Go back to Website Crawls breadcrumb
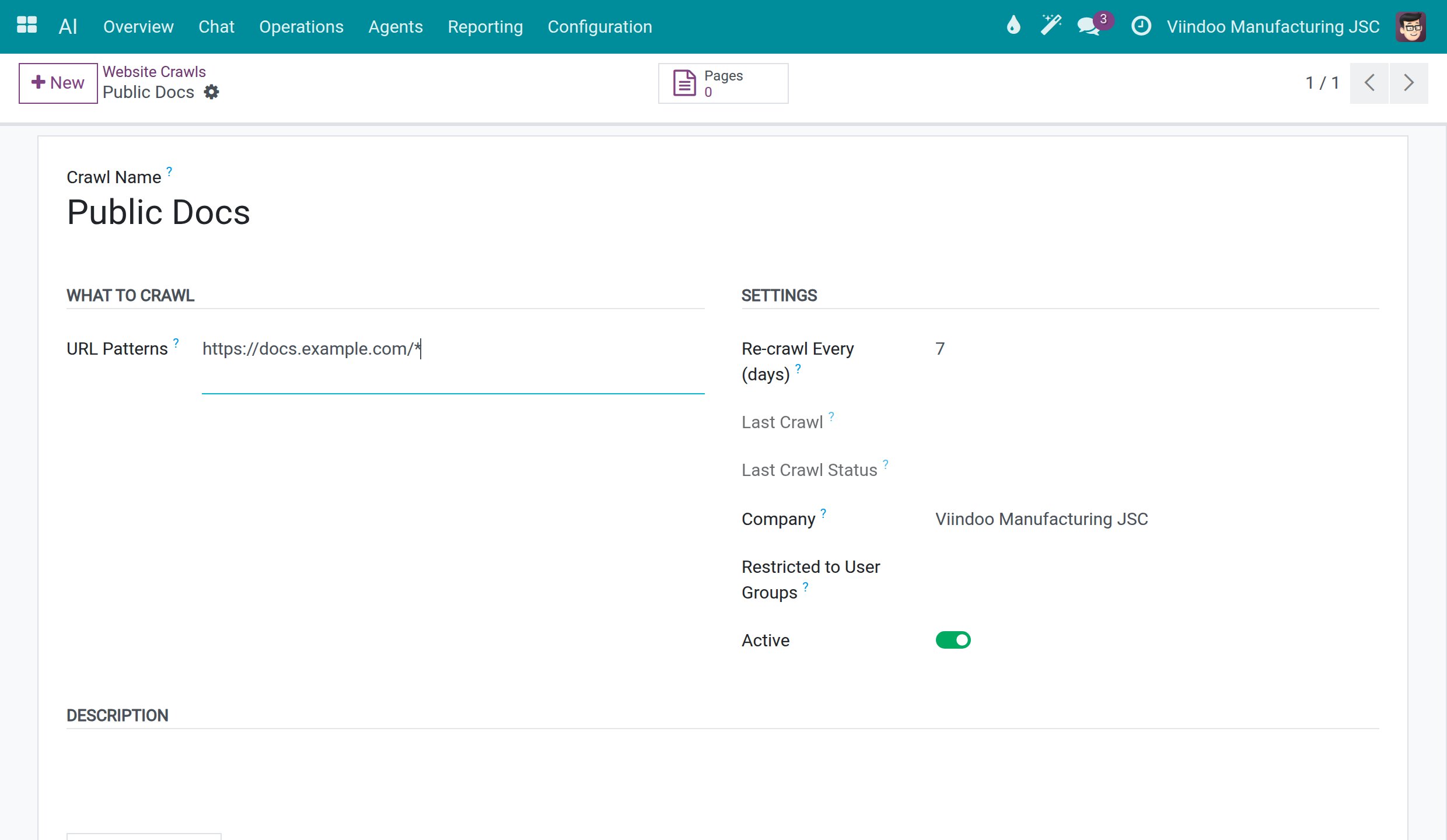The height and width of the screenshot is (840, 1447). click(154, 72)
